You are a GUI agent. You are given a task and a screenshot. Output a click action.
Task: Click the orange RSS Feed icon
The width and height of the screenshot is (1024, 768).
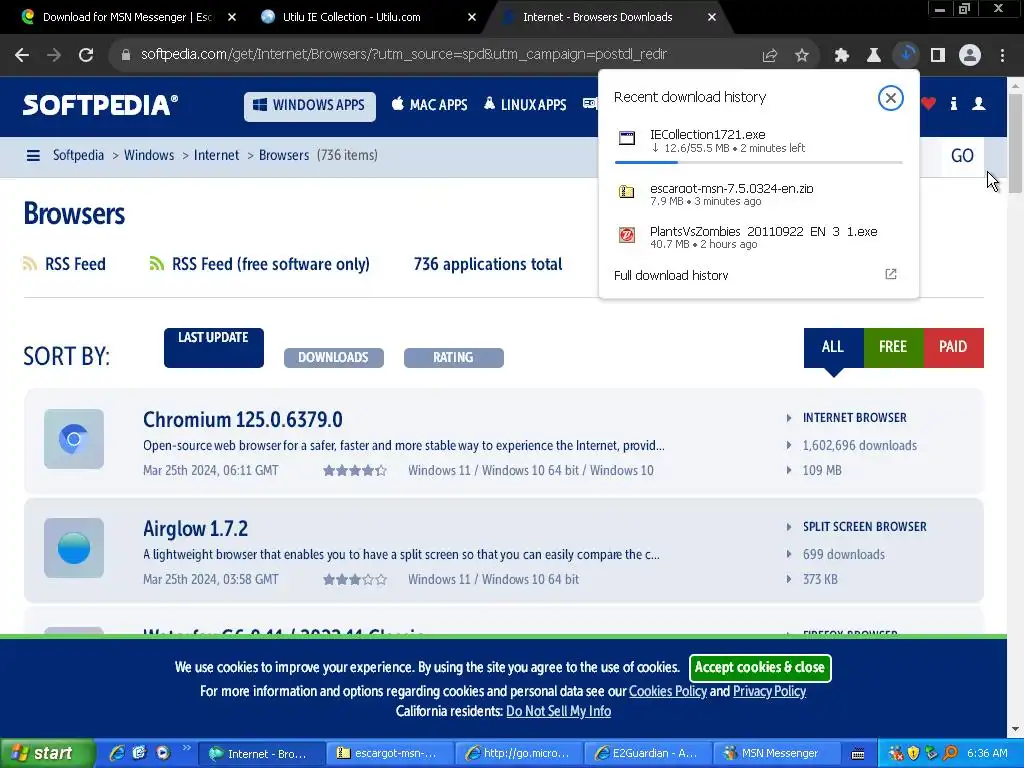coord(30,264)
